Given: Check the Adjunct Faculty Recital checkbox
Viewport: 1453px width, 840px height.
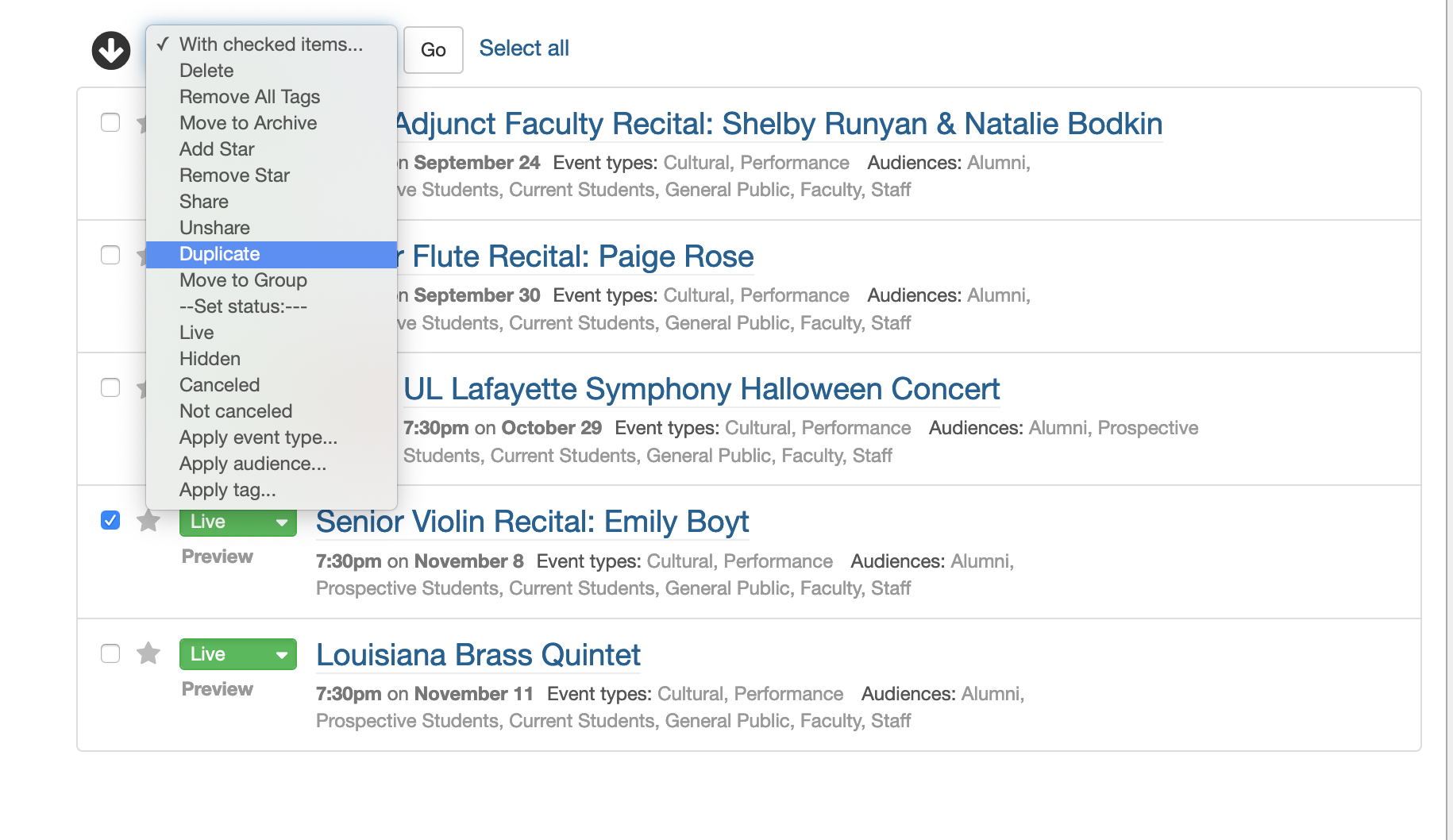Looking at the screenshot, I should (110, 122).
